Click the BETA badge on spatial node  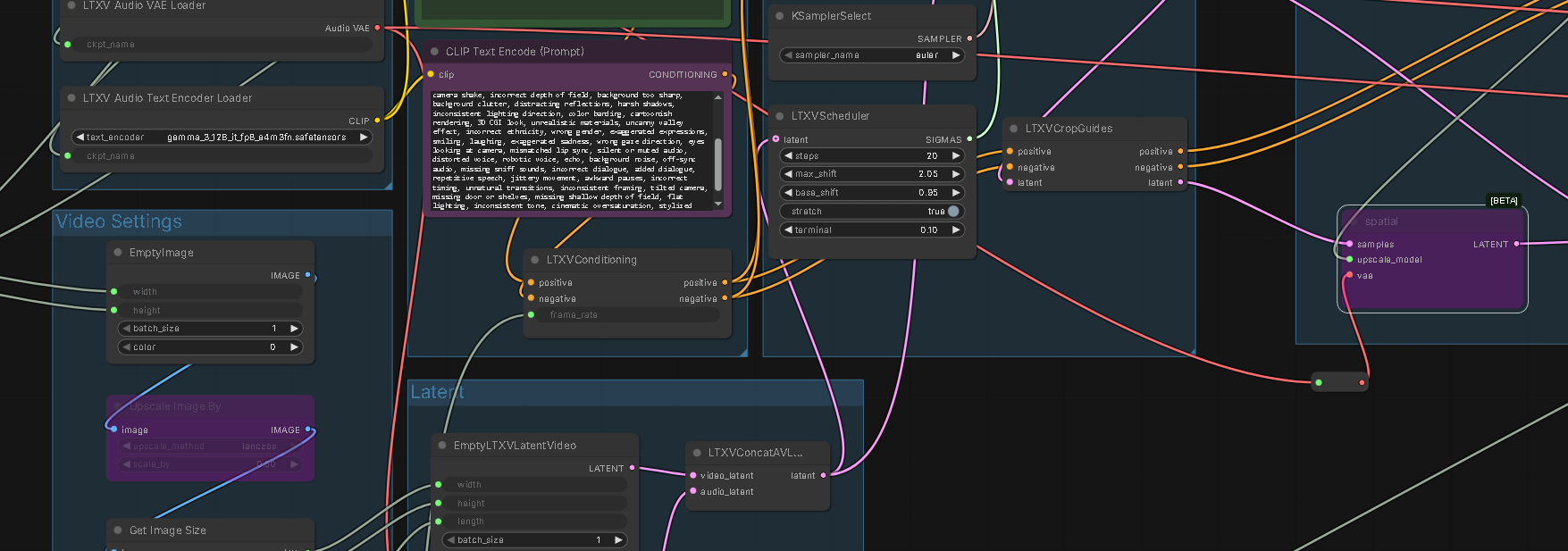pyautogui.click(x=1504, y=201)
